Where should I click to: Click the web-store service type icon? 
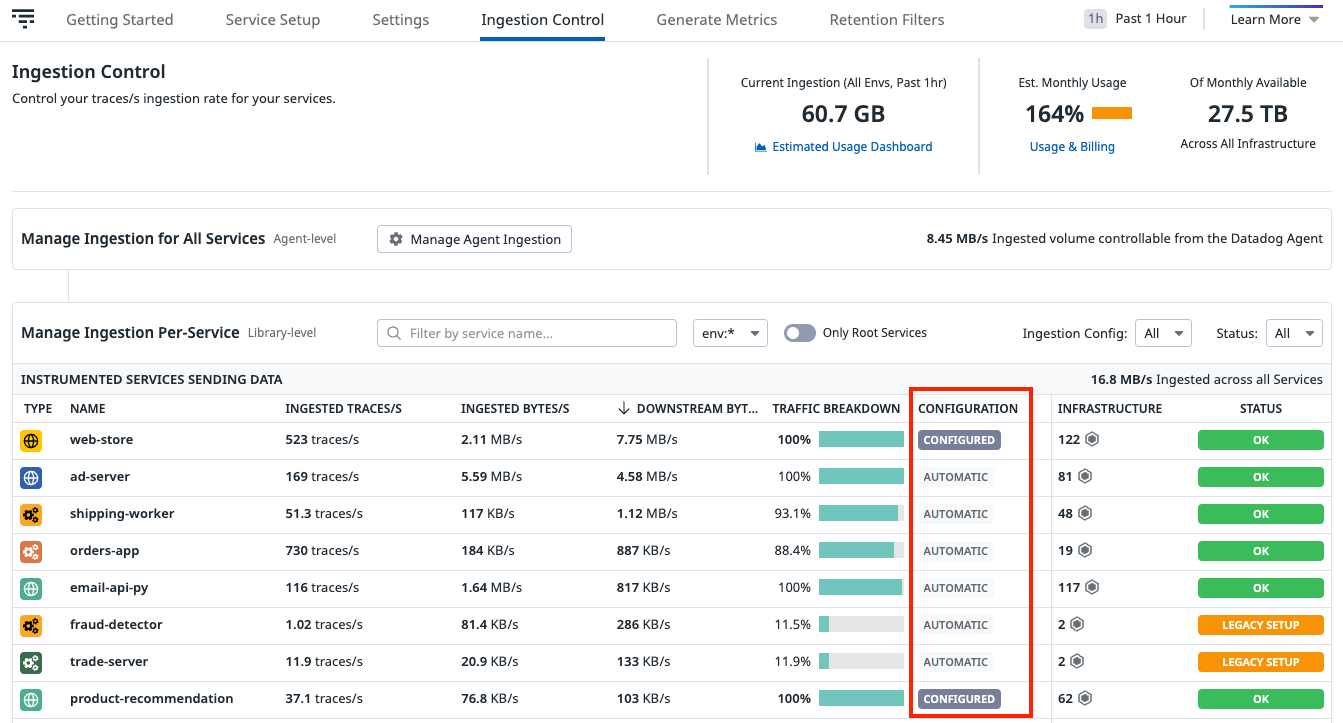31,440
